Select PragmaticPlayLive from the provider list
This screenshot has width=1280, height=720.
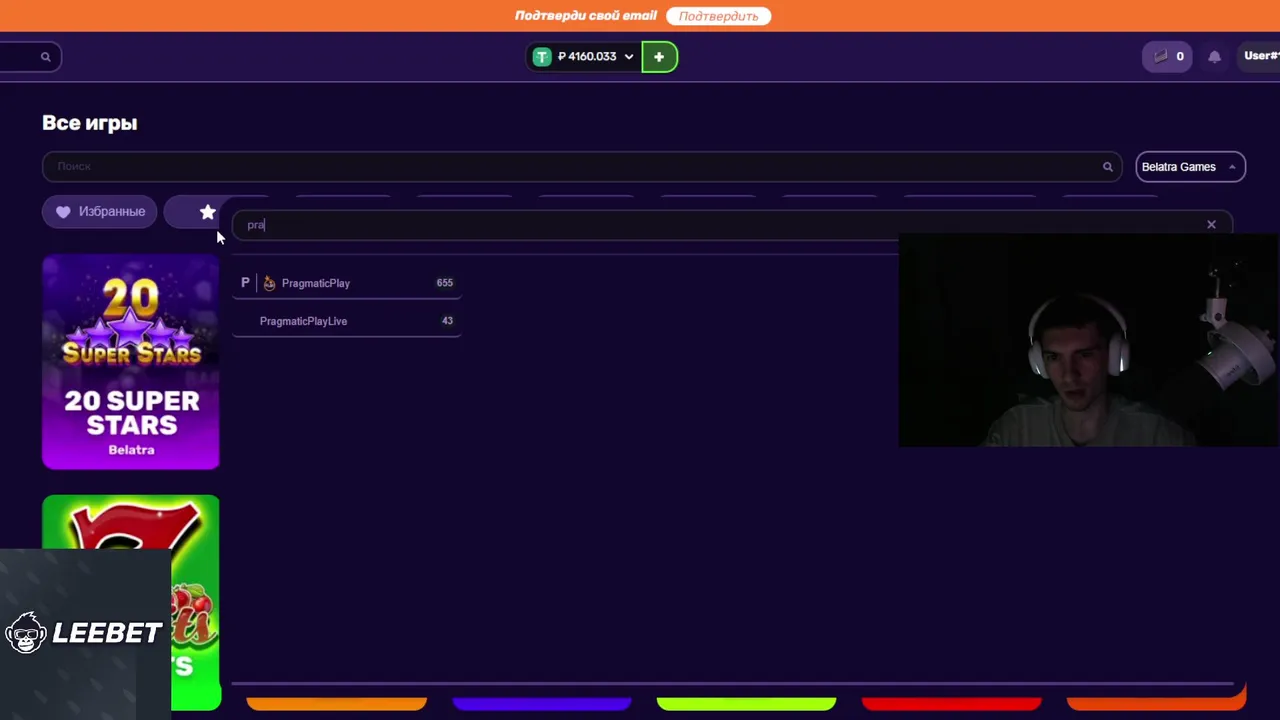tap(347, 321)
